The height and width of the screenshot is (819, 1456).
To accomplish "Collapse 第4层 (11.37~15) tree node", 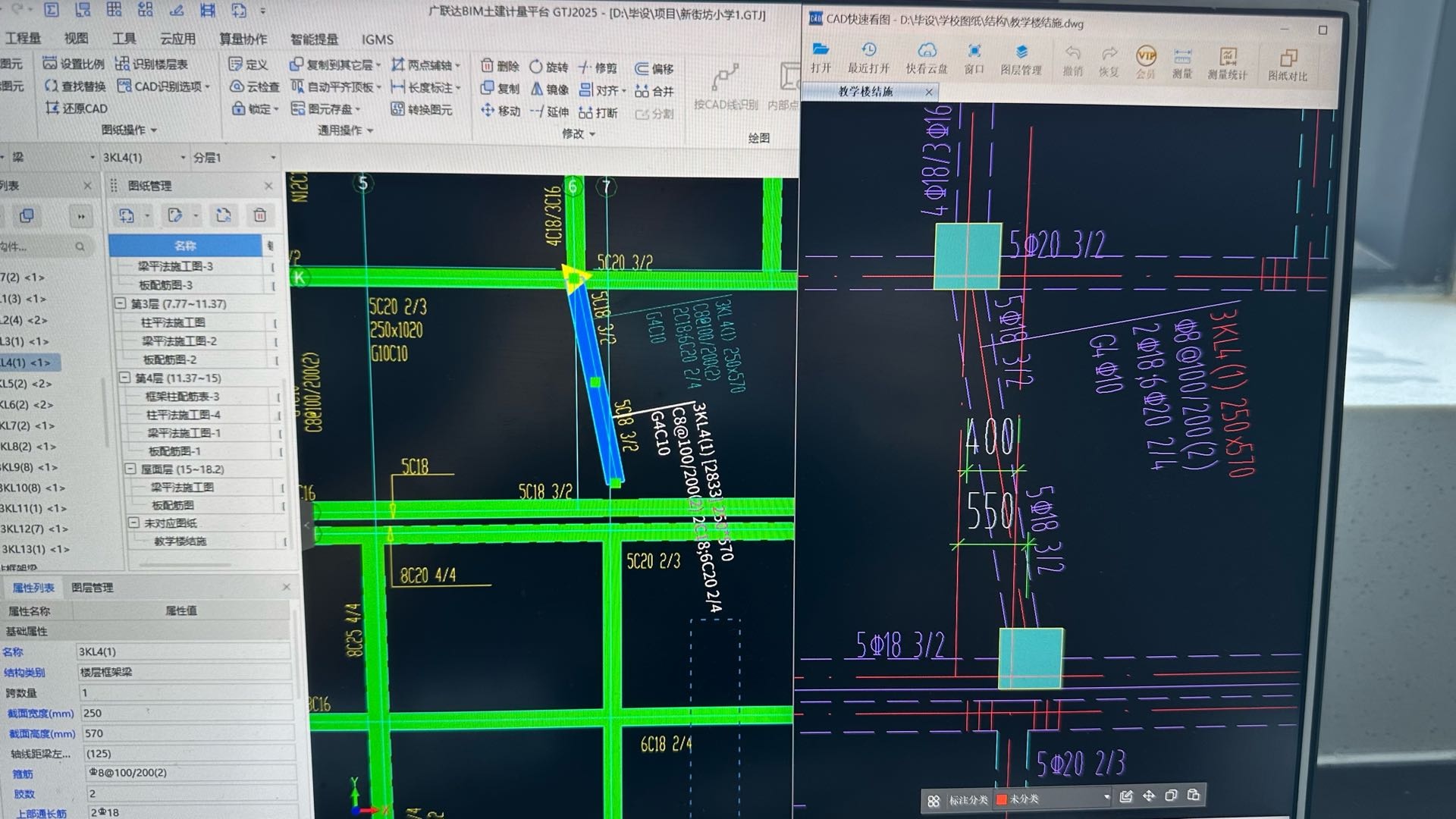I will pyautogui.click(x=124, y=377).
